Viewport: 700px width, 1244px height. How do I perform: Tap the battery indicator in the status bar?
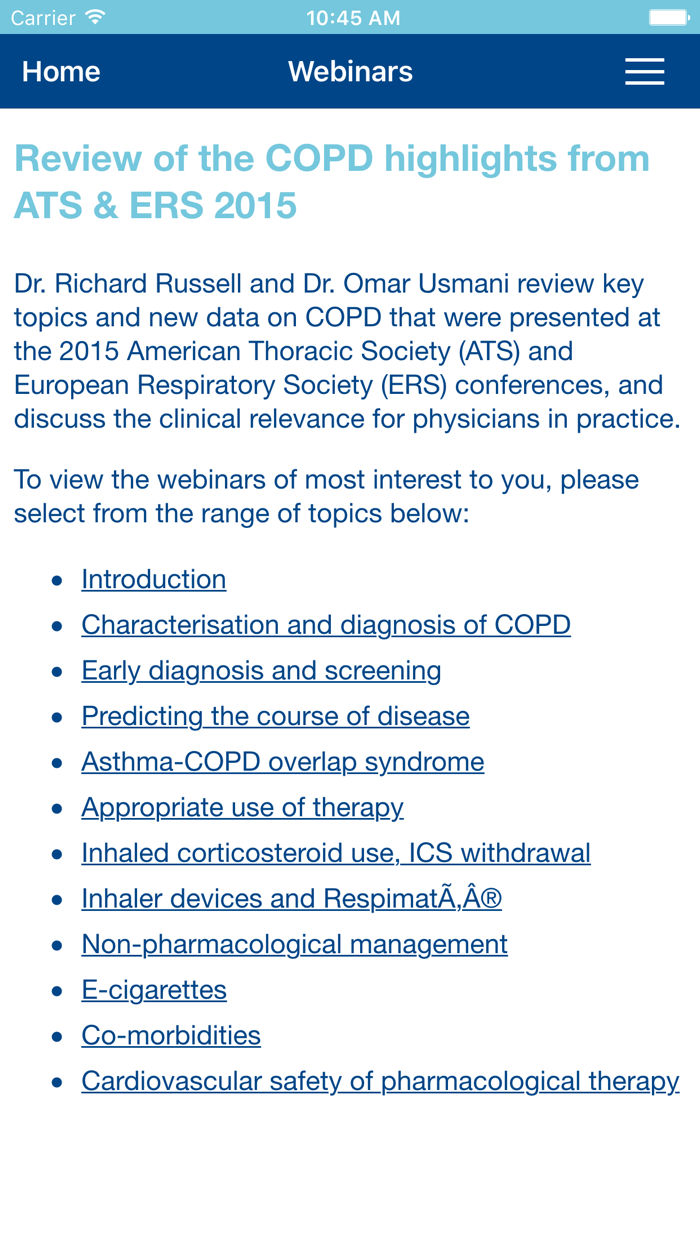tap(667, 16)
